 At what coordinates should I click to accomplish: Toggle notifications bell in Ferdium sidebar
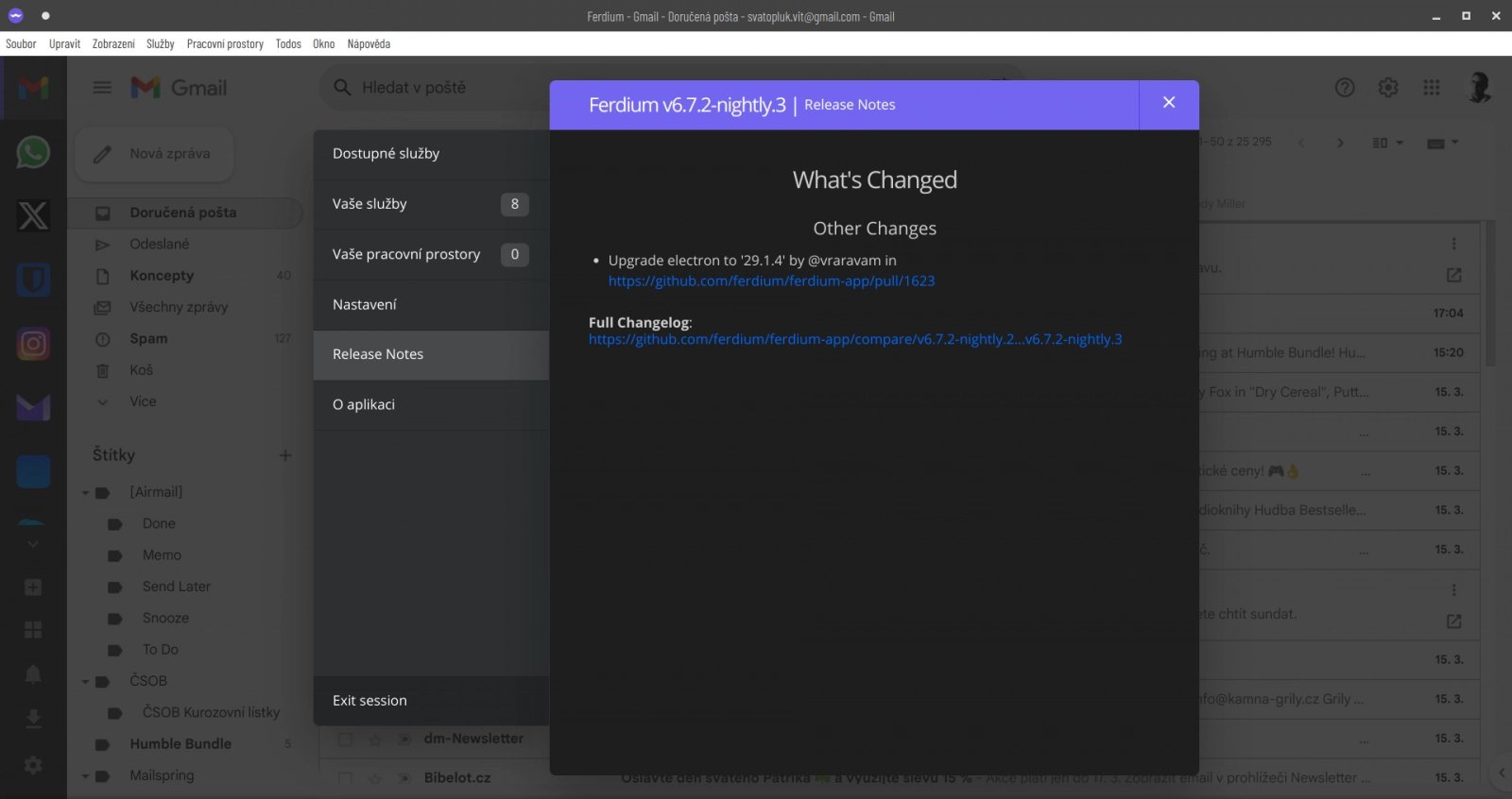point(33,673)
